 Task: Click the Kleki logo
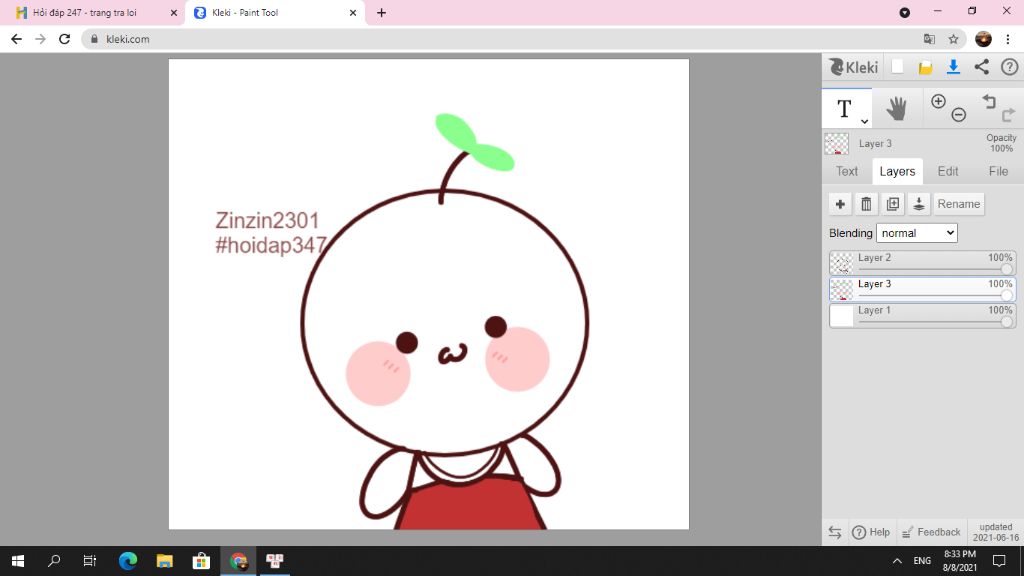[x=854, y=67]
